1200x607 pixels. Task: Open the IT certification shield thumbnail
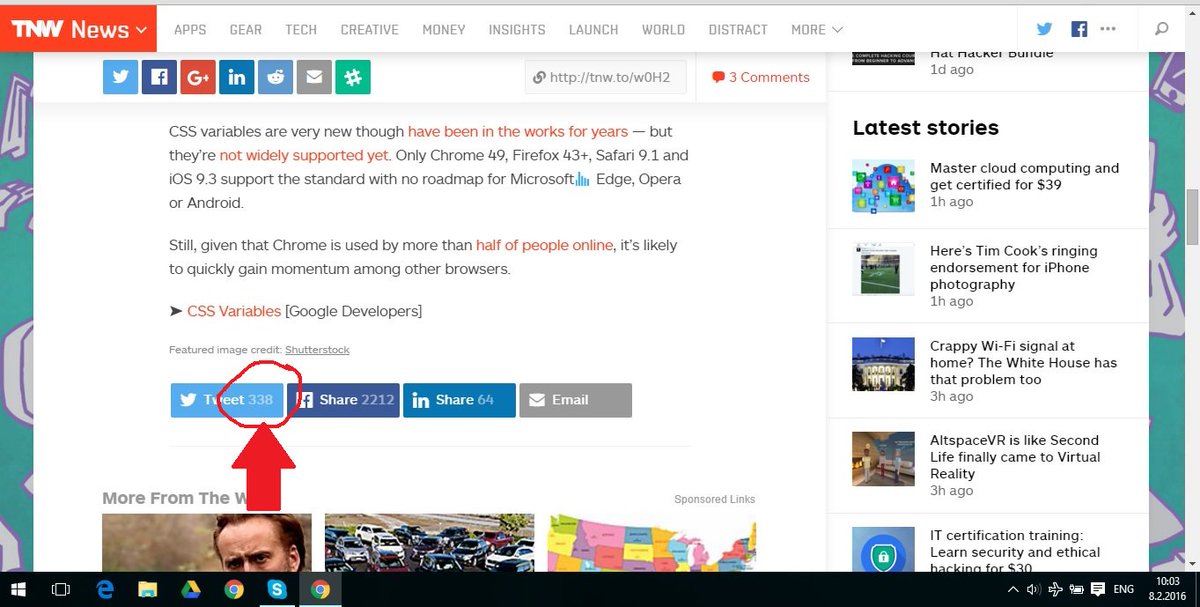click(x=884, y=550)
